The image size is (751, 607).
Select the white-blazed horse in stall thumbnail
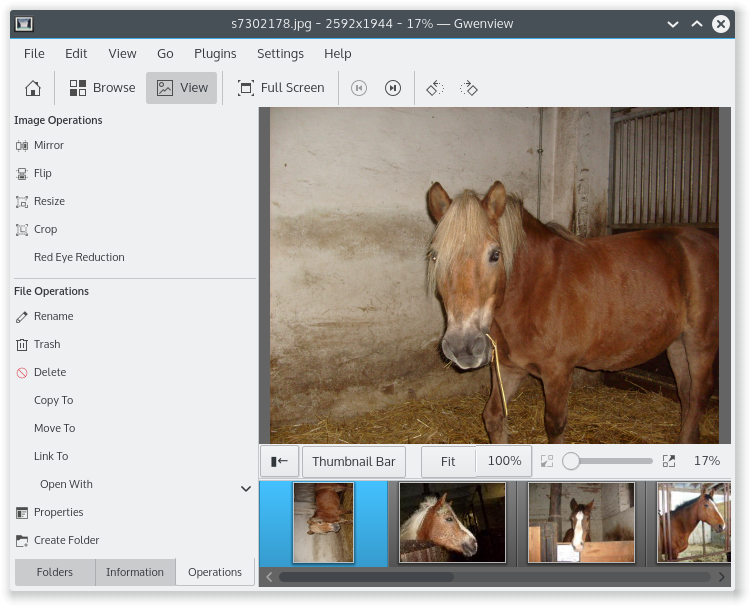[x=581, y=522]
